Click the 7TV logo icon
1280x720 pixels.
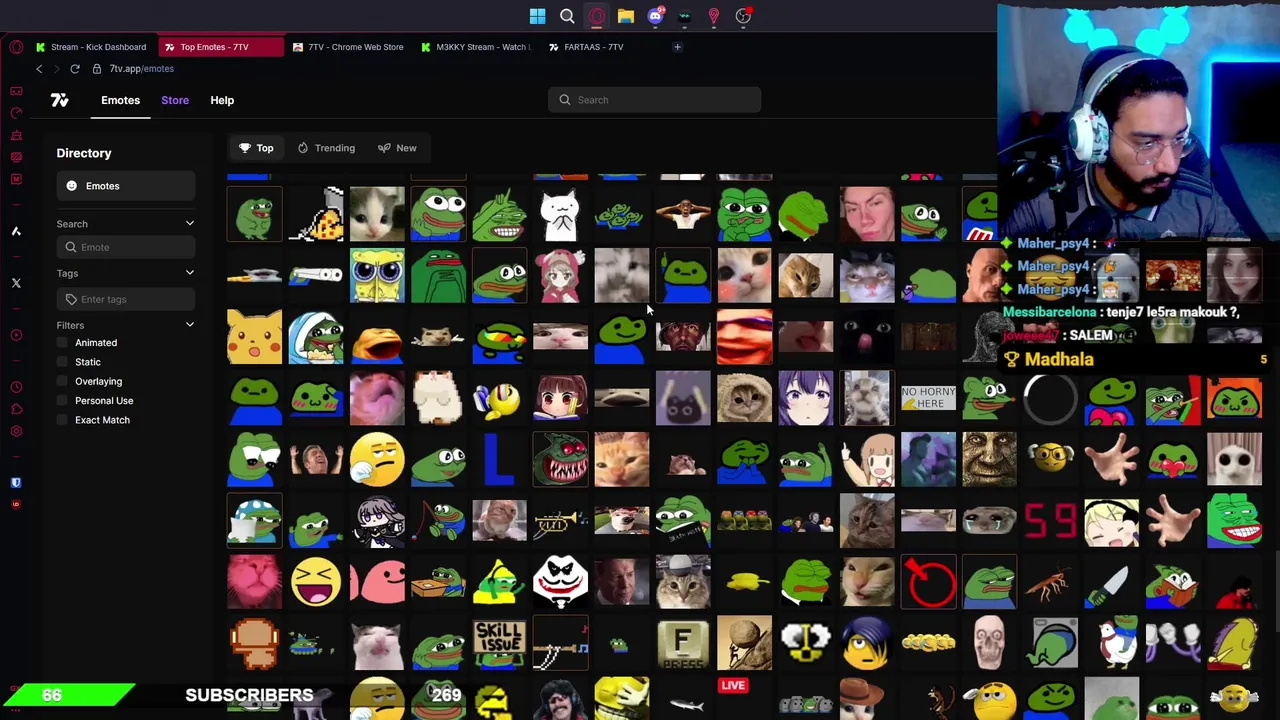59,100
